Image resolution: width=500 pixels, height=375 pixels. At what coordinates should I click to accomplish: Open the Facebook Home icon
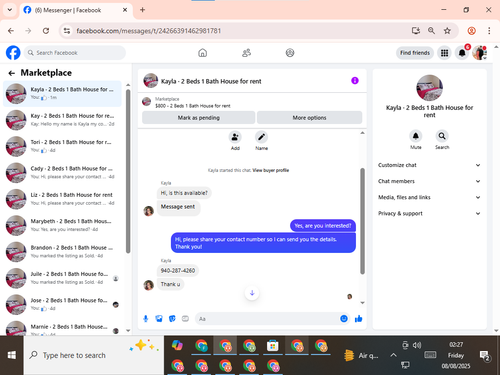[x=202, y=53]
